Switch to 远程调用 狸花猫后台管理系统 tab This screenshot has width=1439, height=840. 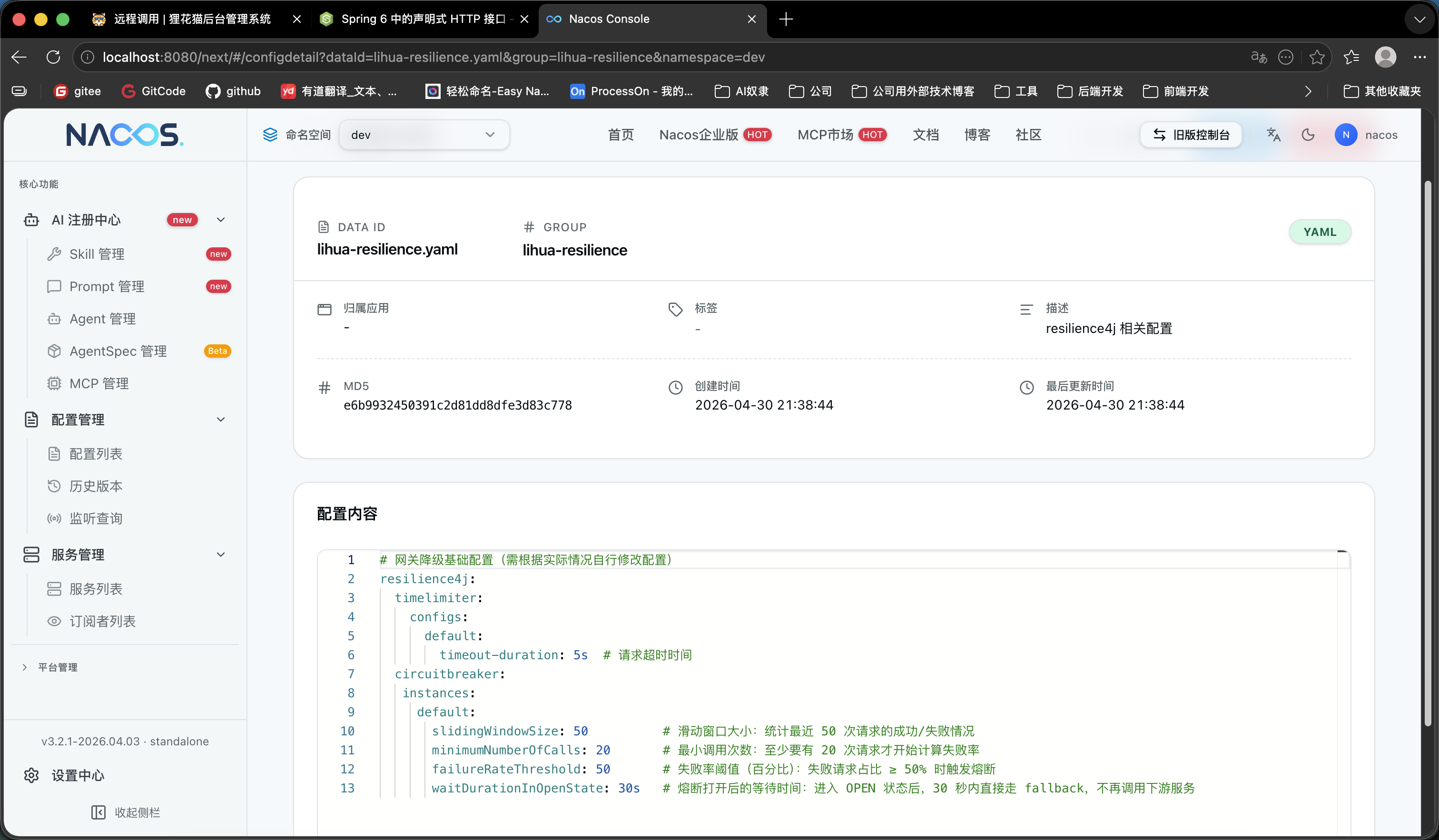point(192,20)
